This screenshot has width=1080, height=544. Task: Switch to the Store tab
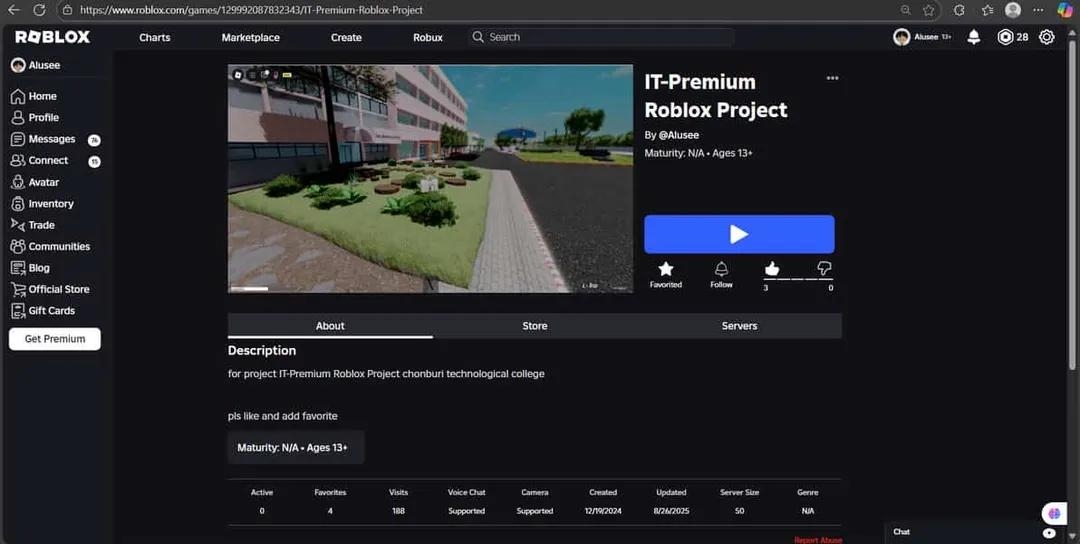click(x=535, y=326)
